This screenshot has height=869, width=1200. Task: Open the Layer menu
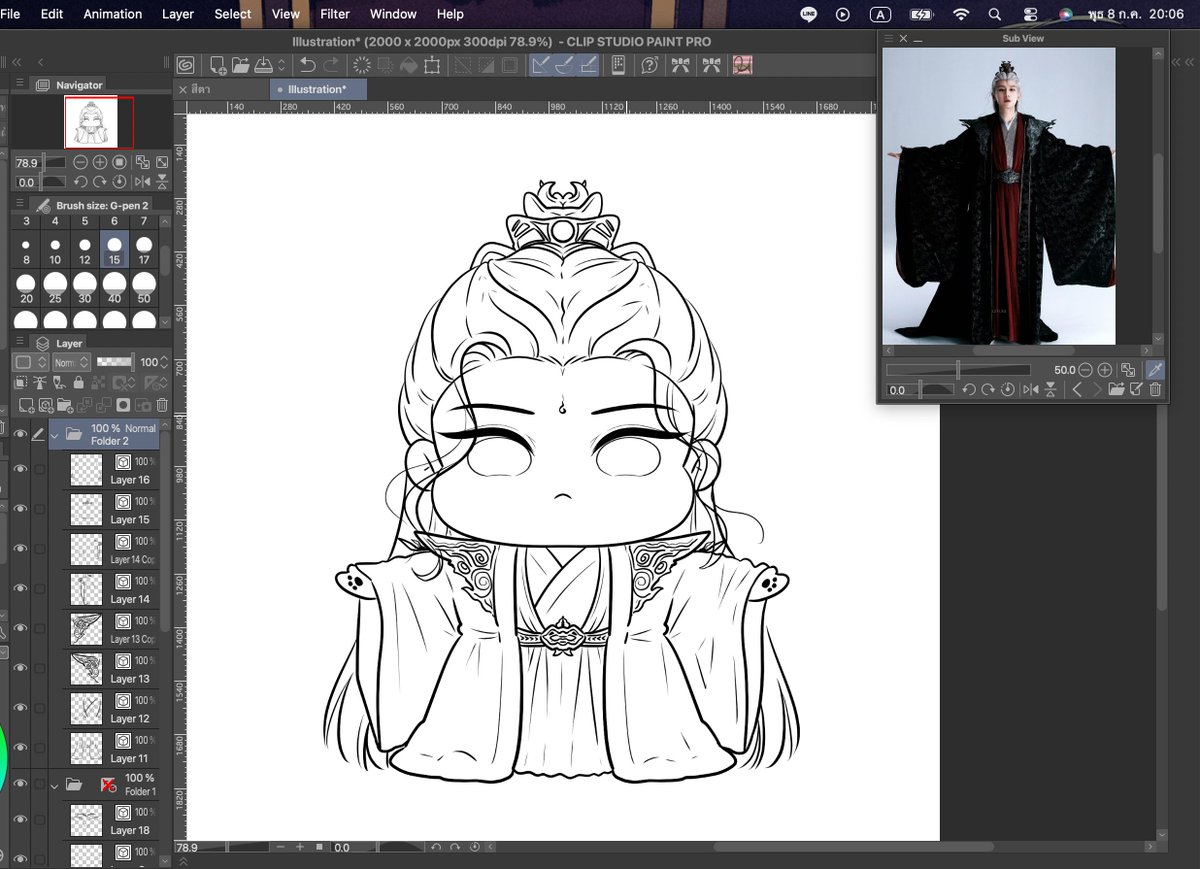(178, 14)
